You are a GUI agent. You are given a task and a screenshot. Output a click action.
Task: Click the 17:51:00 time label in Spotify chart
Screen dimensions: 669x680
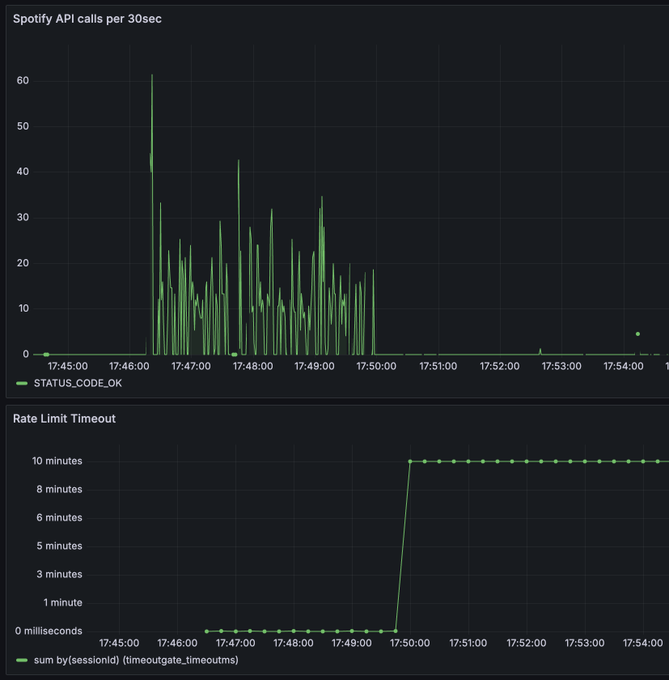(x=438, y=366)
